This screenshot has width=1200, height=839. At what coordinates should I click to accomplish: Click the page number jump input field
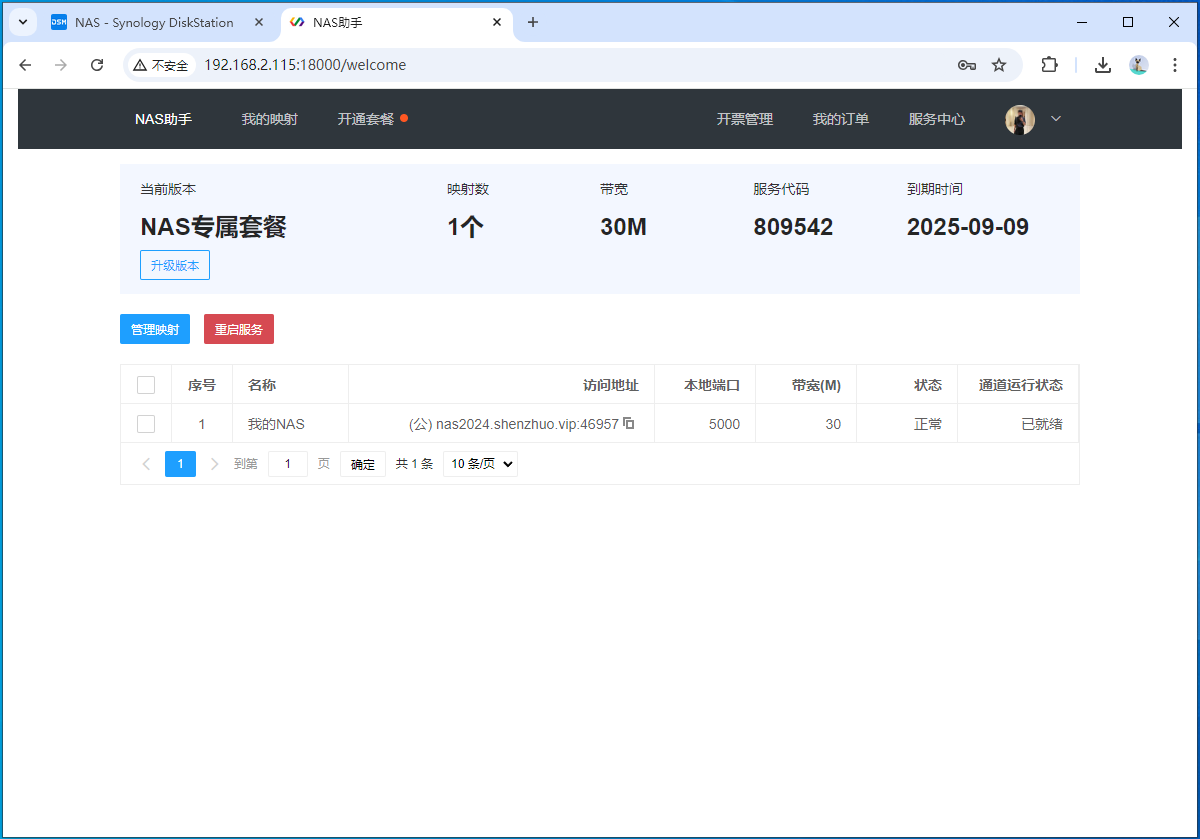[288, 464]
